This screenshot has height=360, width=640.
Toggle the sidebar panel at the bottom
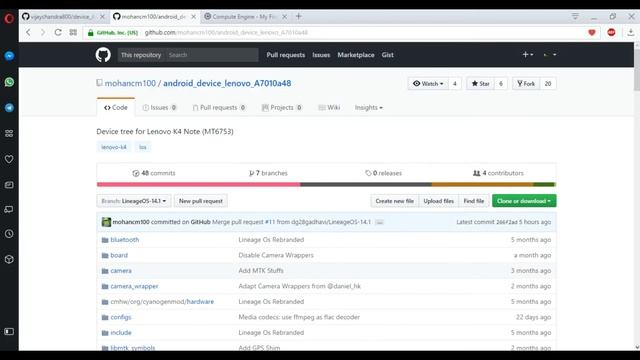[9, 331]
